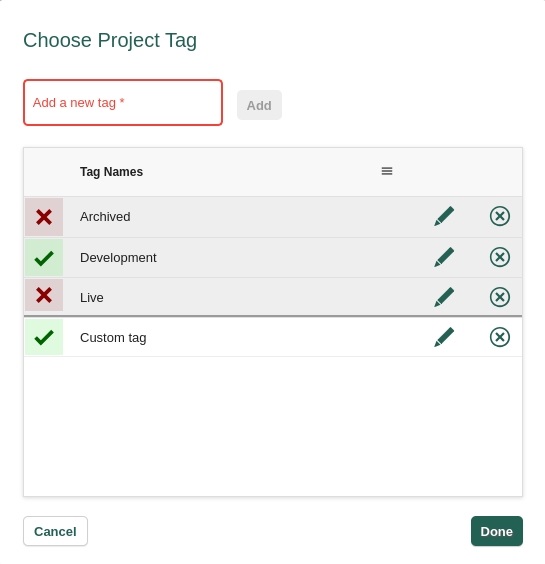Delete the Live tag

pos(500,297)
